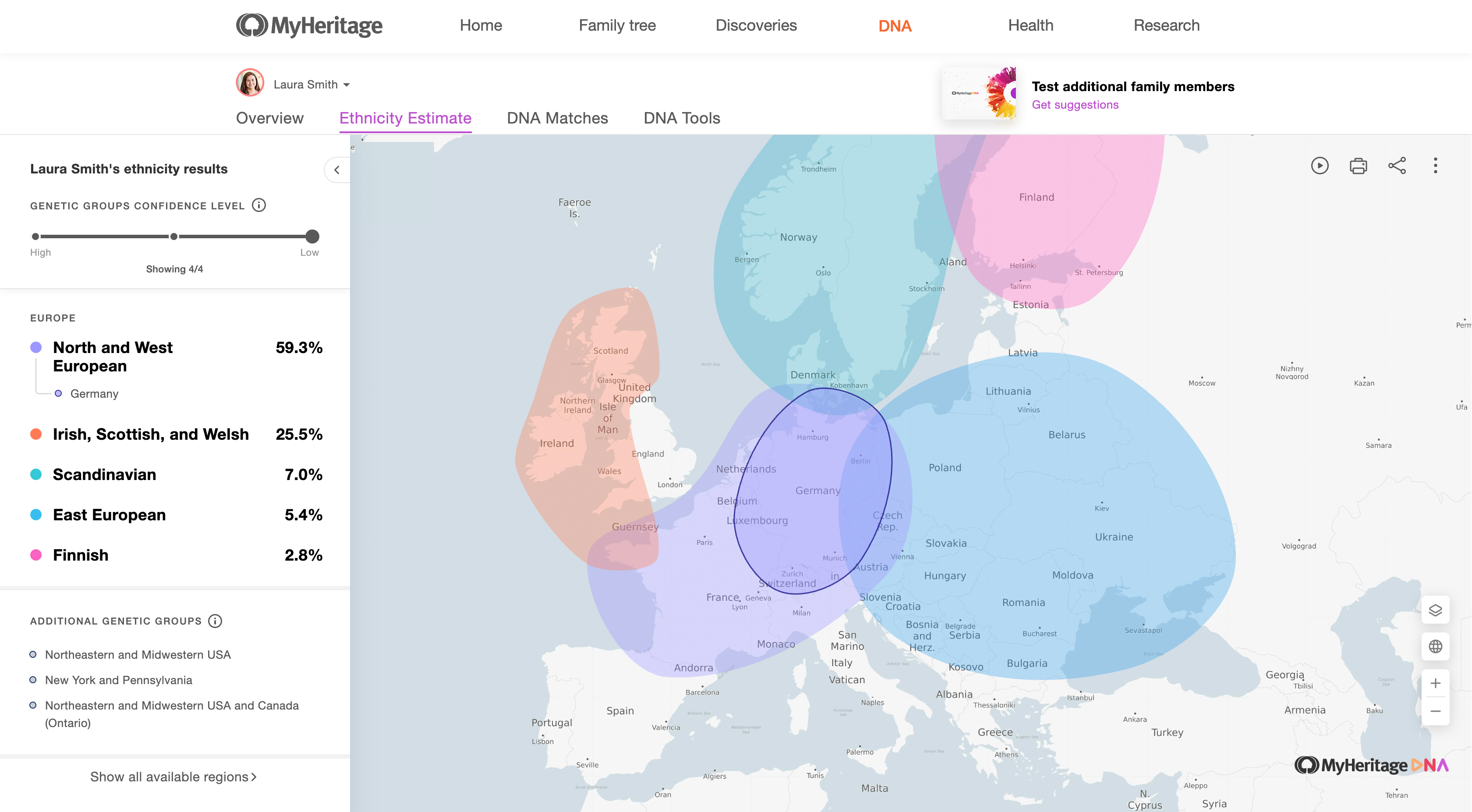Click the Ireland label on the map
The image size is (1472, 812).
pos(556,443)
